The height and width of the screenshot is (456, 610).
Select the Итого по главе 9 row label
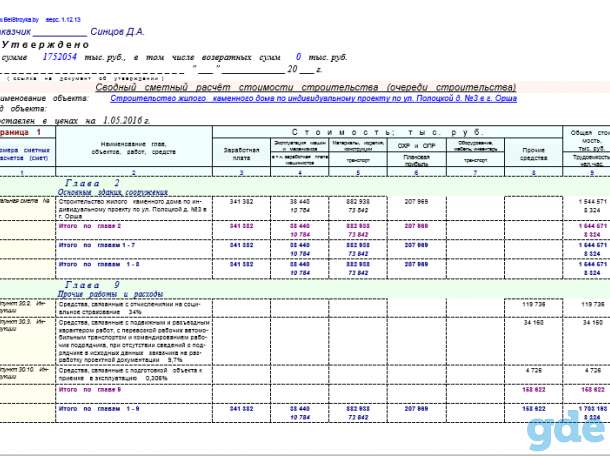click(90, 389)
